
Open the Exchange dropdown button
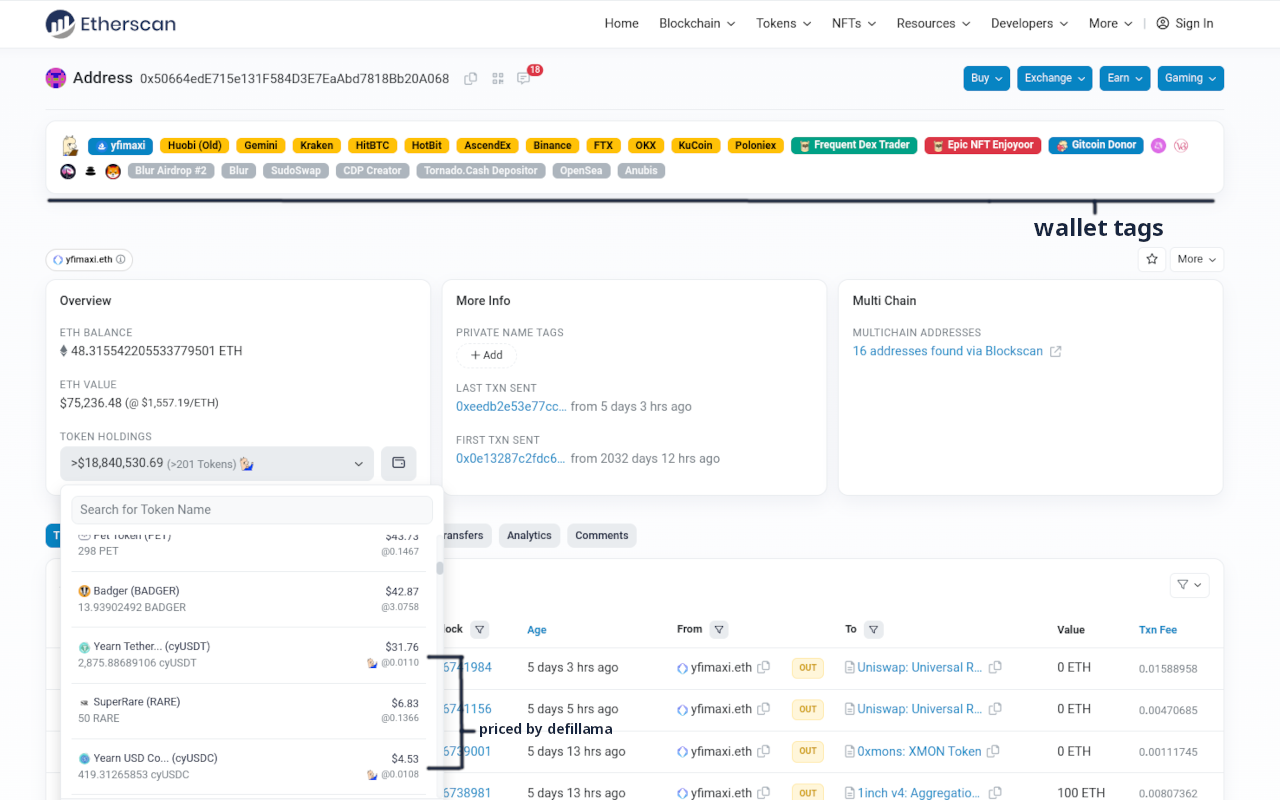[1055, 78]
